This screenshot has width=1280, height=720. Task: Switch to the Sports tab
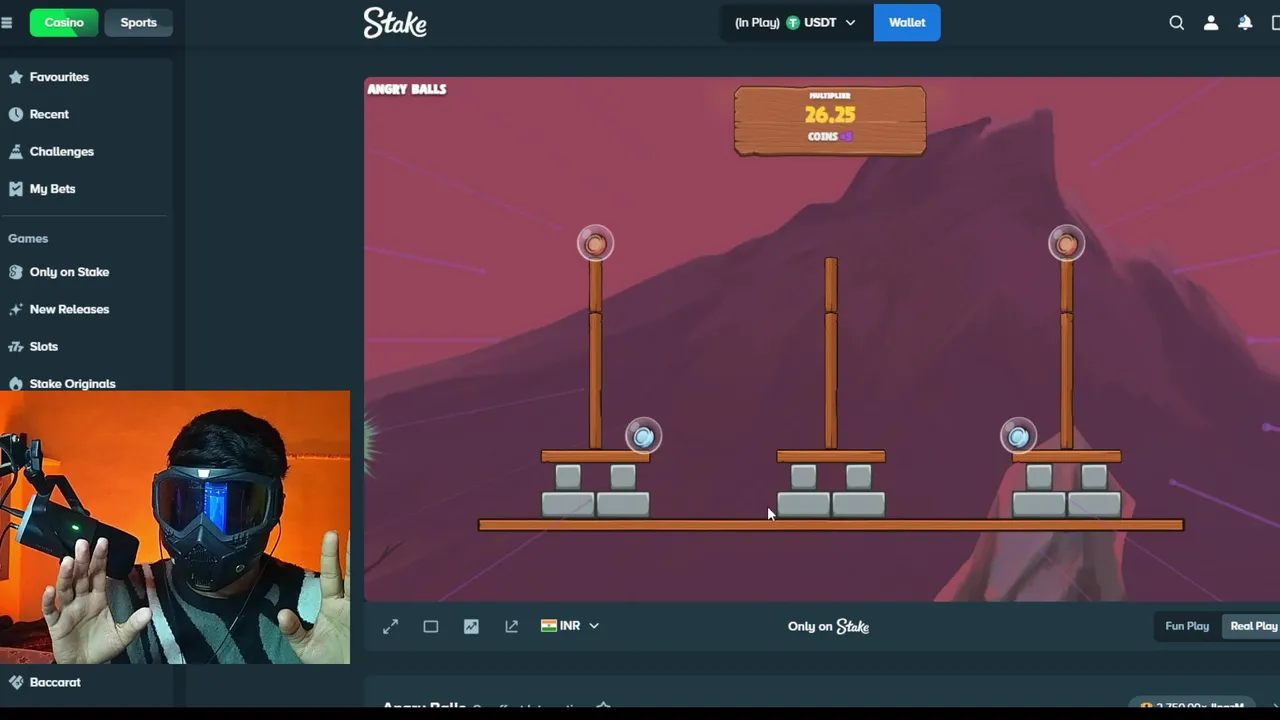(x=138, y=22)
